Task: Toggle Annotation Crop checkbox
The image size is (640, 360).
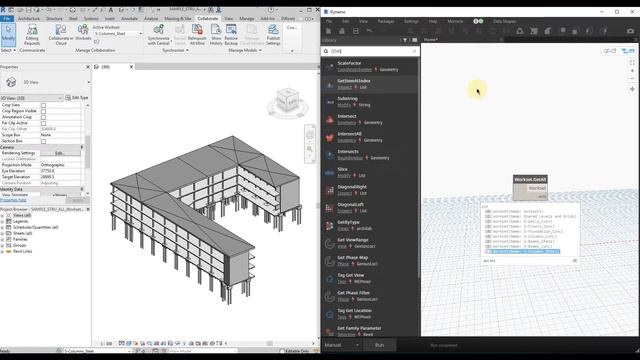Action: [43, 117]
